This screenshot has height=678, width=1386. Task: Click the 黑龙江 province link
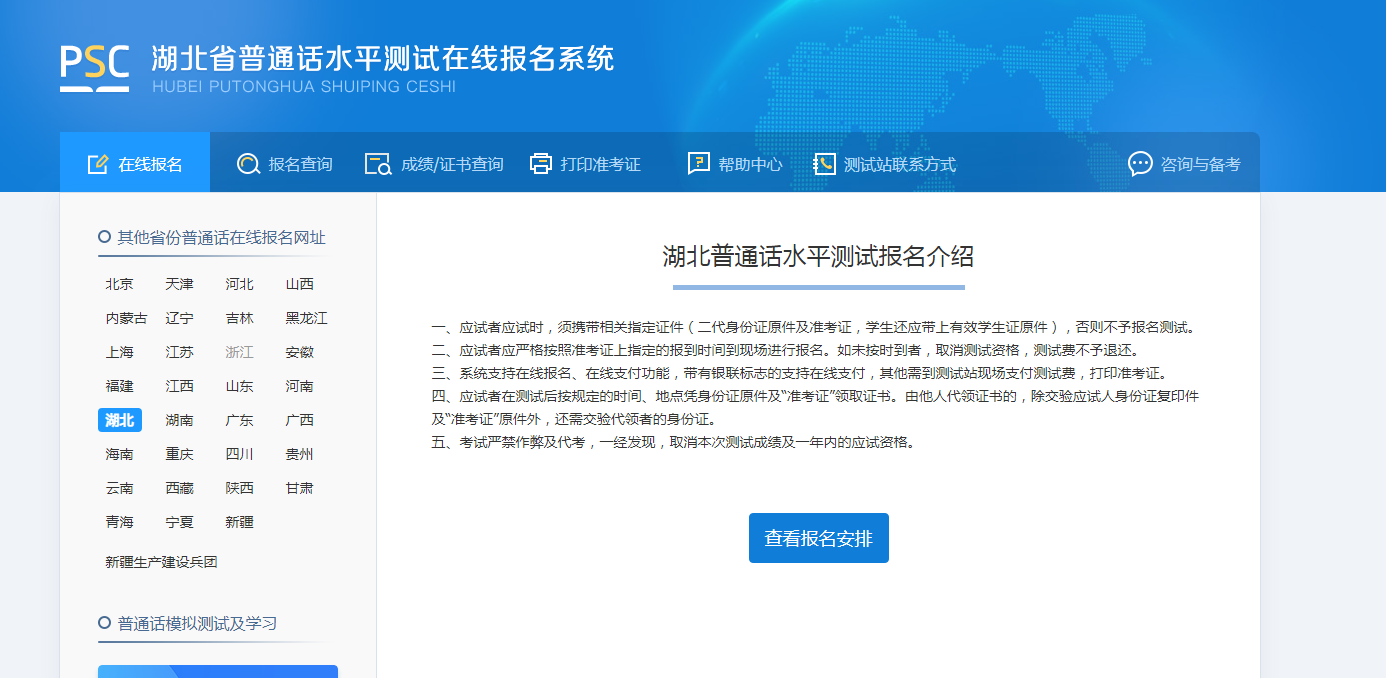pyautogui.click(x=306, y=318)
